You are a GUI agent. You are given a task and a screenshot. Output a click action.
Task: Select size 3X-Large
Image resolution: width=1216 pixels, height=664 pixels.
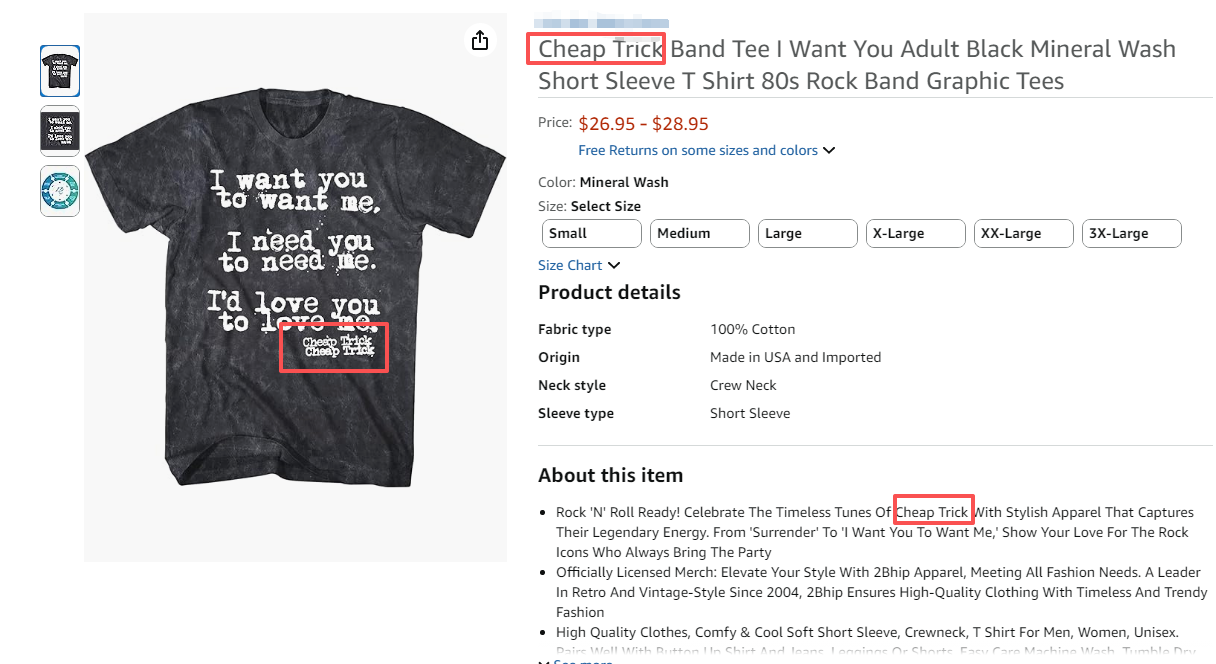click(1131, 234)
